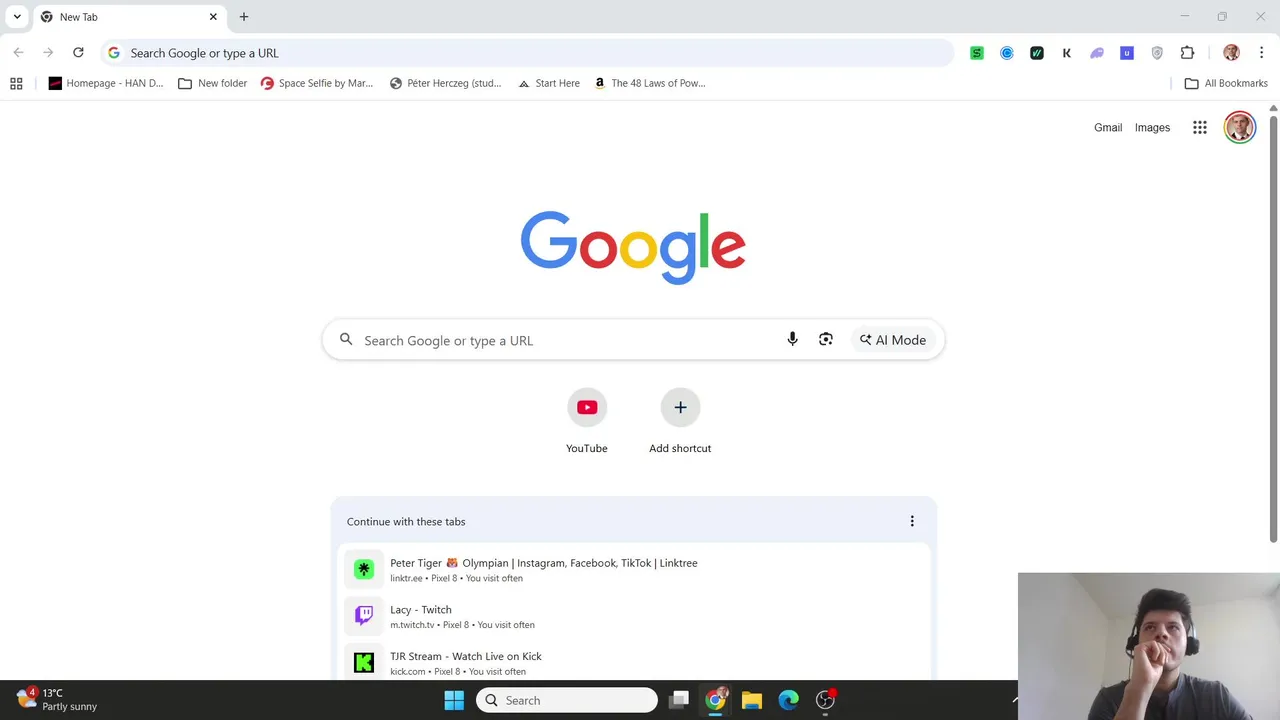This screenshot has width=1280, height=720.
Task: Open 'Continue with these tabs' options menu
Action: pyautogui.click(x=912, y=521)
